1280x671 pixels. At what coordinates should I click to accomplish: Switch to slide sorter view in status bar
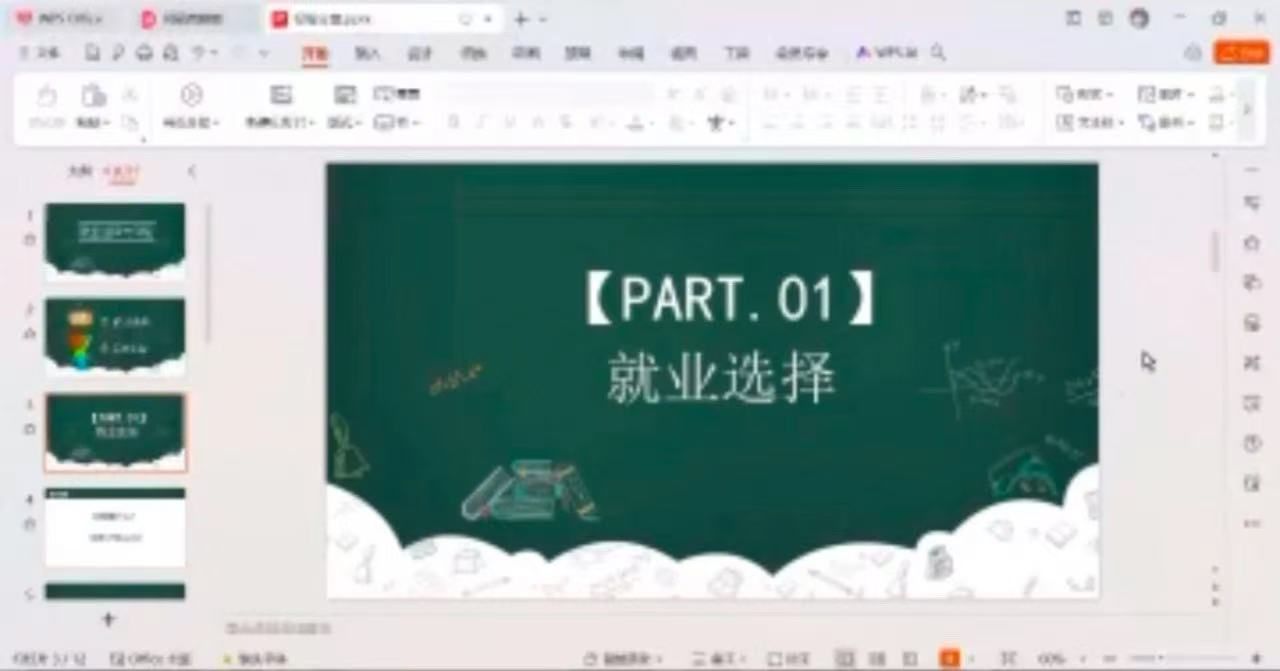click(x=877, y=659)
